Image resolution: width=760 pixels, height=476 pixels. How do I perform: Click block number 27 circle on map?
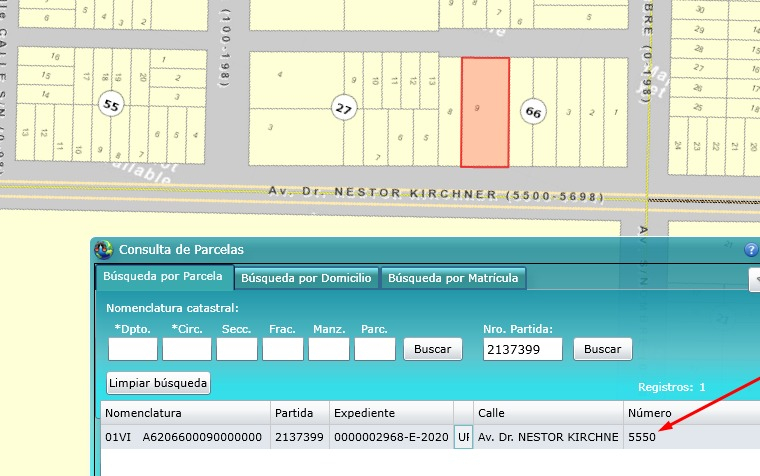(344, 108)
